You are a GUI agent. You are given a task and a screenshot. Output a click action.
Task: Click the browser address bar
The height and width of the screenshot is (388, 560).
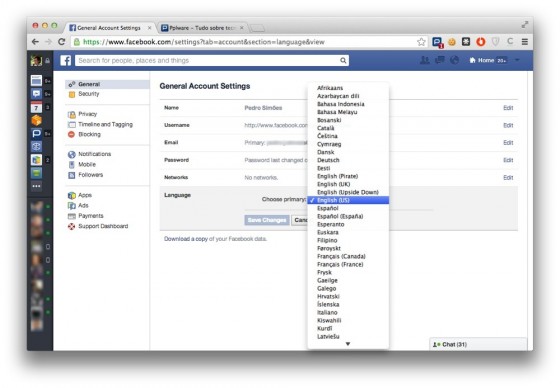pyautogui.click(x=249, y=42)
